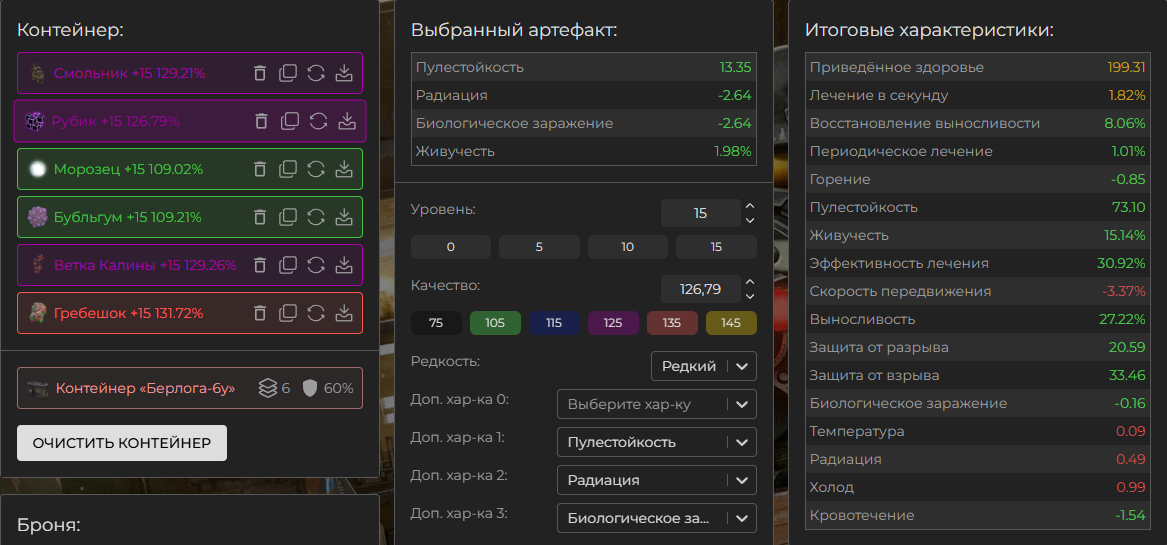Open Доп. хар-ка 0 dropdown
The height and width of the screenshot is (545, 1167).
[x=656, y=404]
